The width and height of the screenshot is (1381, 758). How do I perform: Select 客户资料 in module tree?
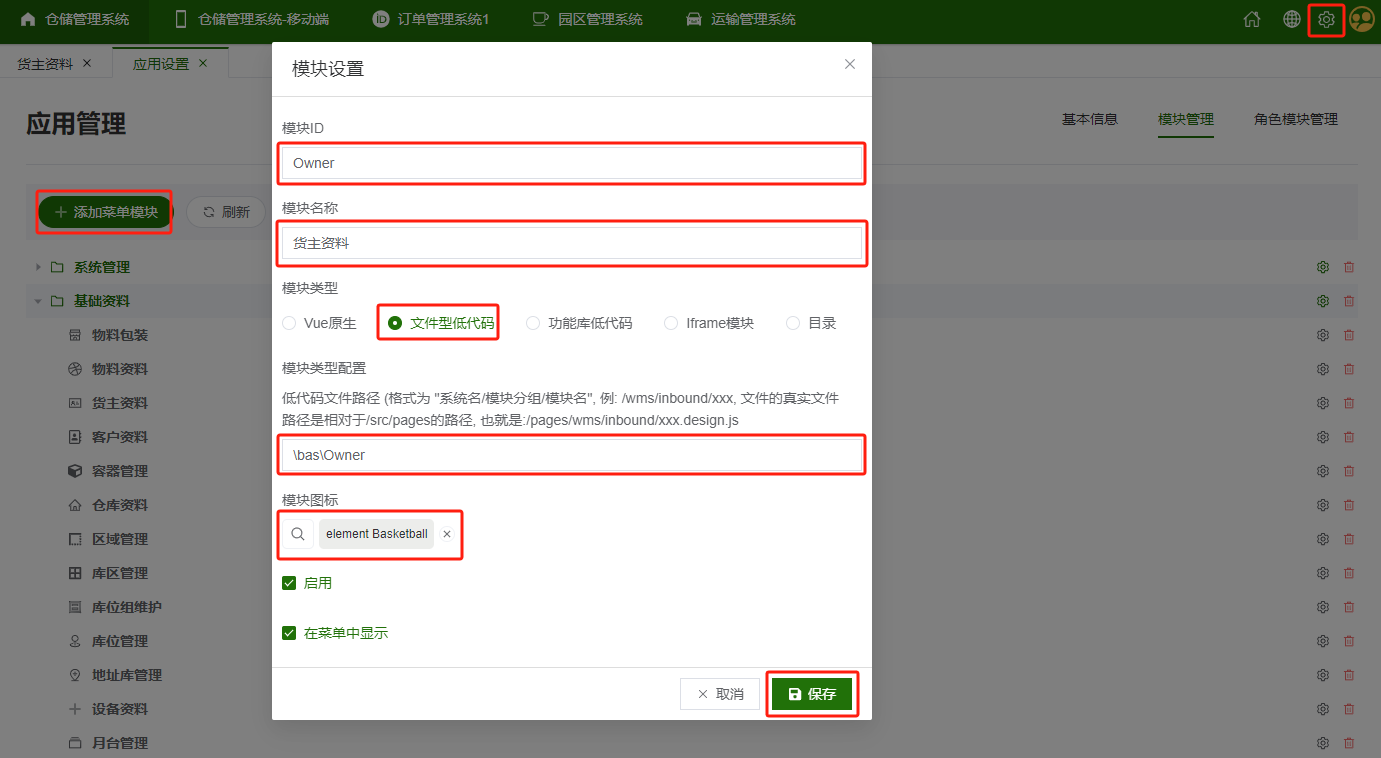pyautogui.click(x=120, y=437)
